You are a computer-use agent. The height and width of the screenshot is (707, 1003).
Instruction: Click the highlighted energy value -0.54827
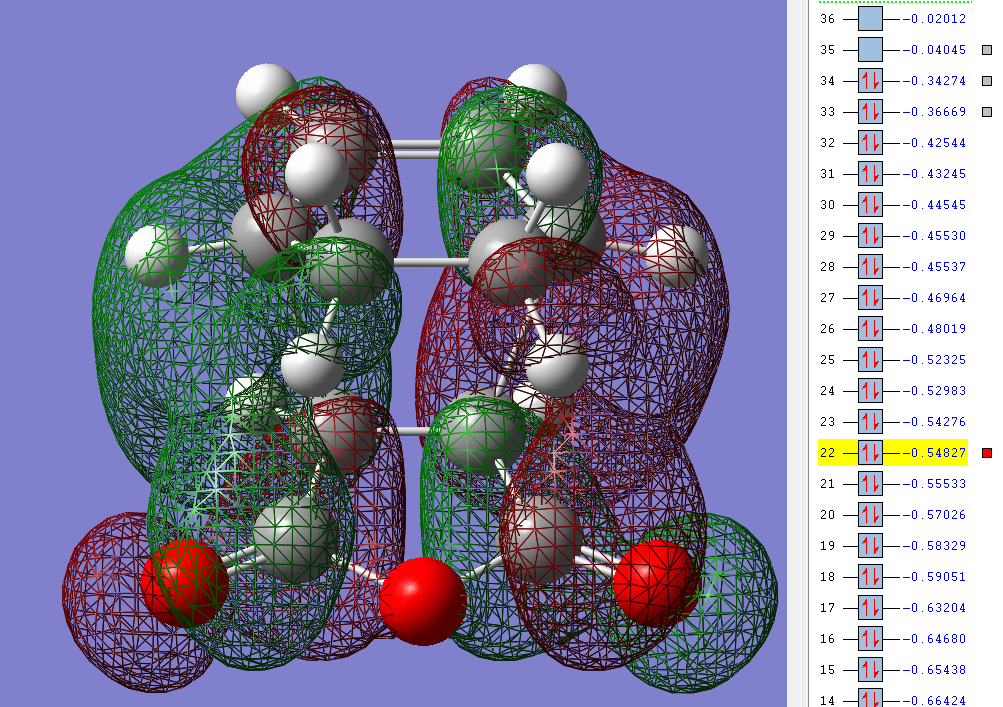click(935, 453)
